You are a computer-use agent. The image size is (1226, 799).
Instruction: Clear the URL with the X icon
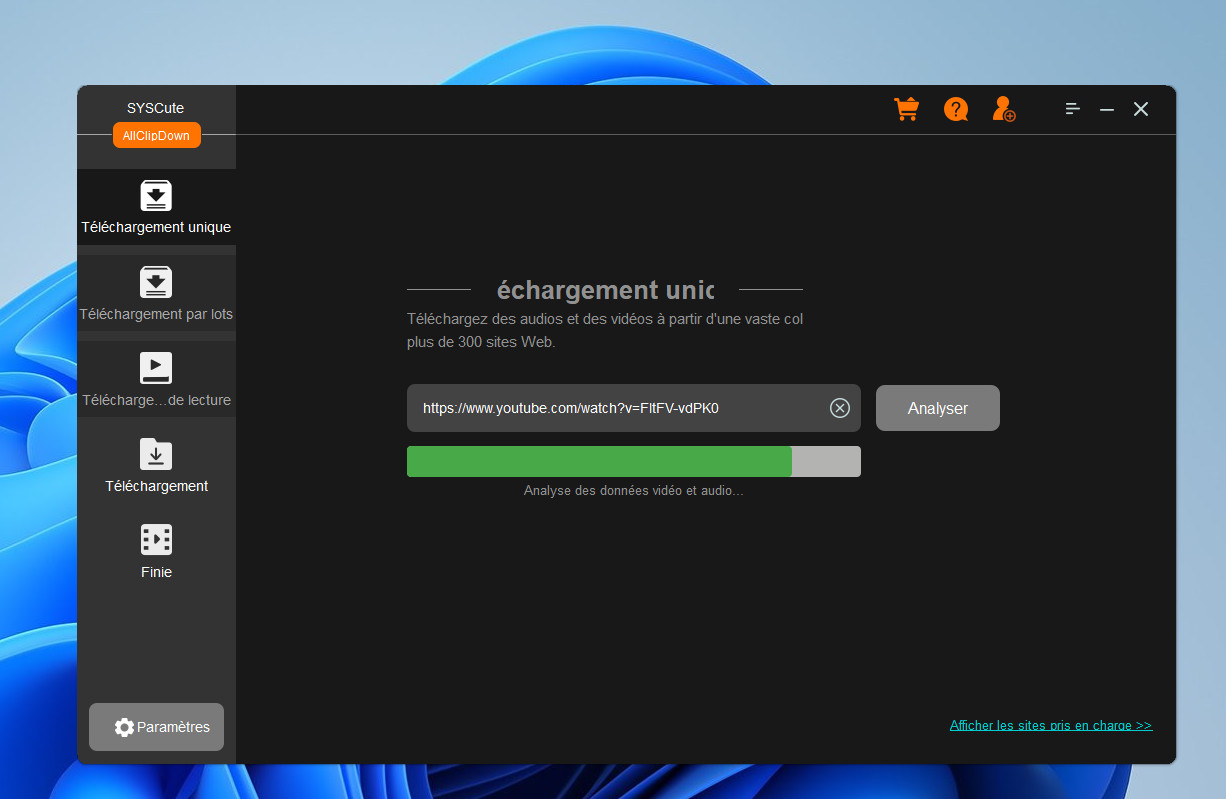click(x=840, y=408)
